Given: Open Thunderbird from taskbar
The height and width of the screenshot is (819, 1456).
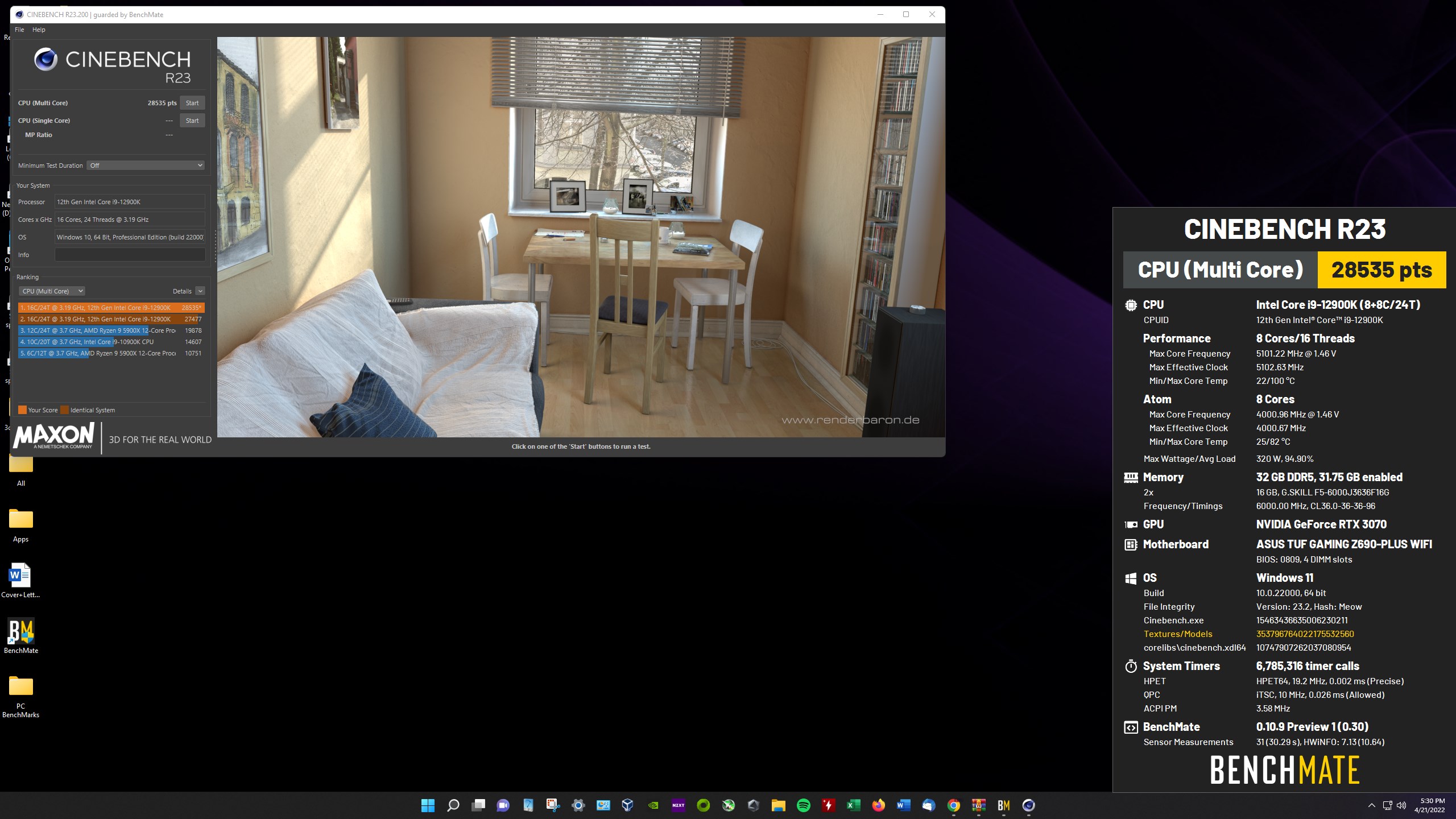Looking at the screenshot, I should coord(928,805).
